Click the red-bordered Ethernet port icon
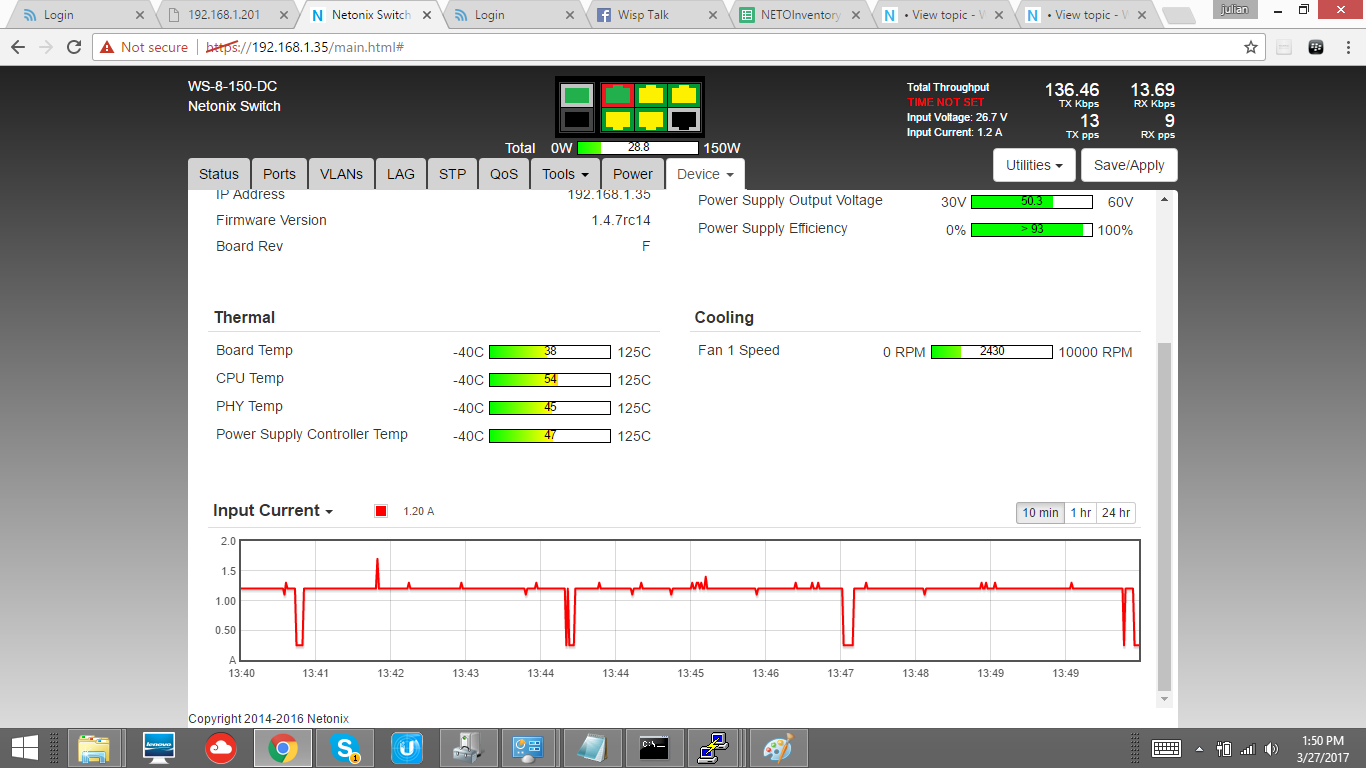1366x768 pixels. (x=618, y=96)
